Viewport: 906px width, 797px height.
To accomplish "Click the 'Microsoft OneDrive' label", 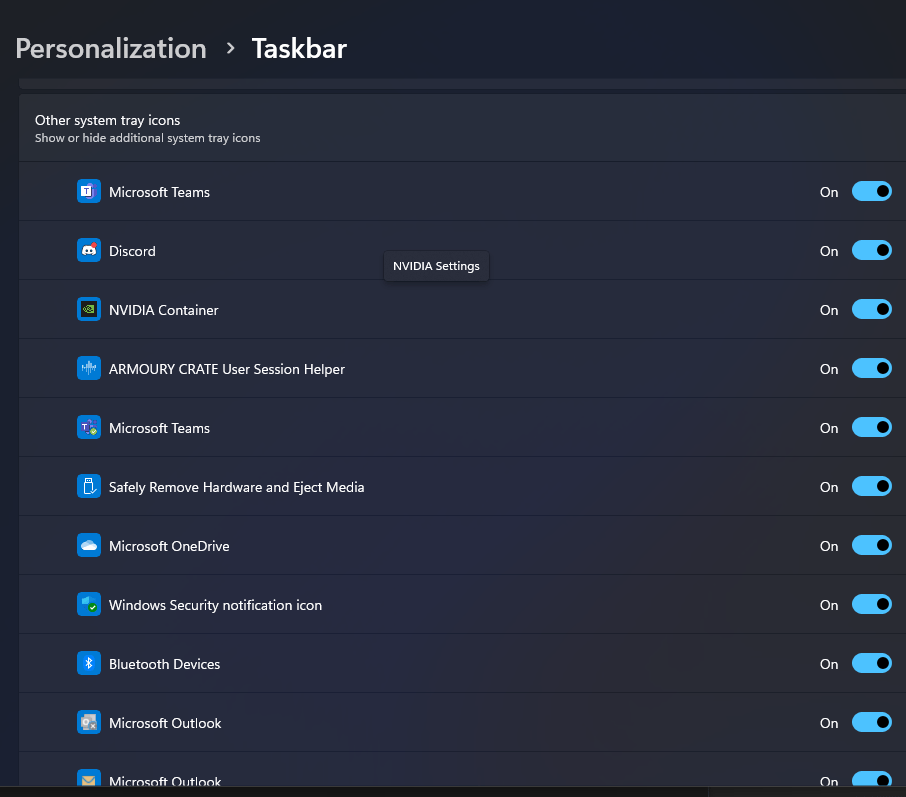I will pos(169,546).
